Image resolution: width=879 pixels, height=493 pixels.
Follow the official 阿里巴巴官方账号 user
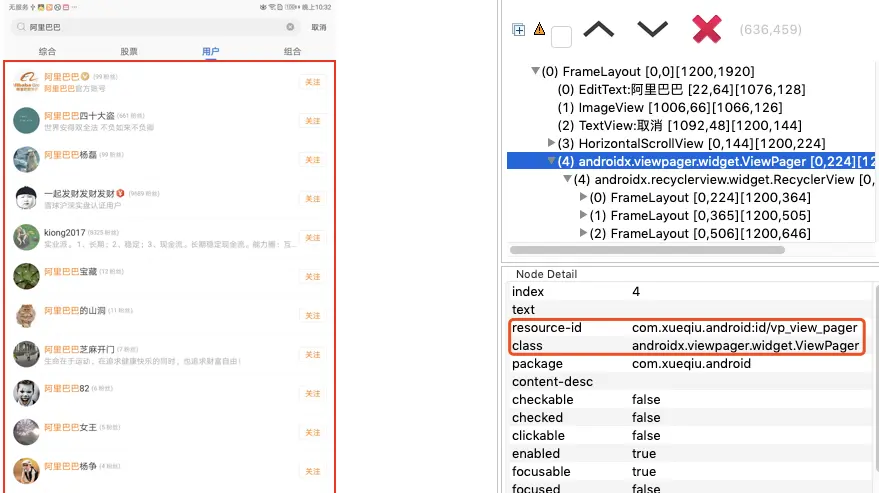313,82
